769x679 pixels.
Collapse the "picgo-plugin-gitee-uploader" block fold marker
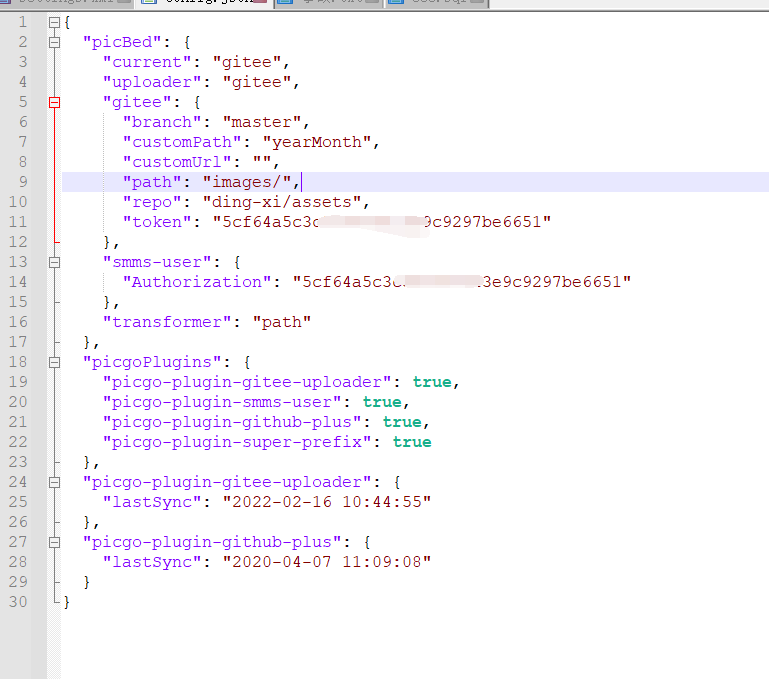tap(54, 483)
